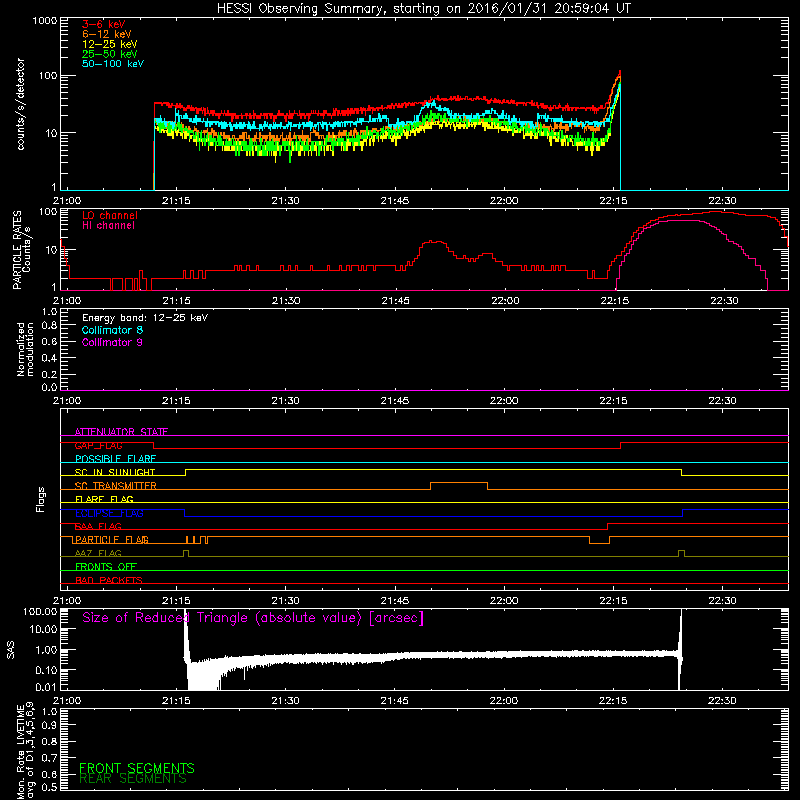Click the 1000 tick label on count-rate axis
The width and height of the screenshot is (800, 800).
[44, 21]
